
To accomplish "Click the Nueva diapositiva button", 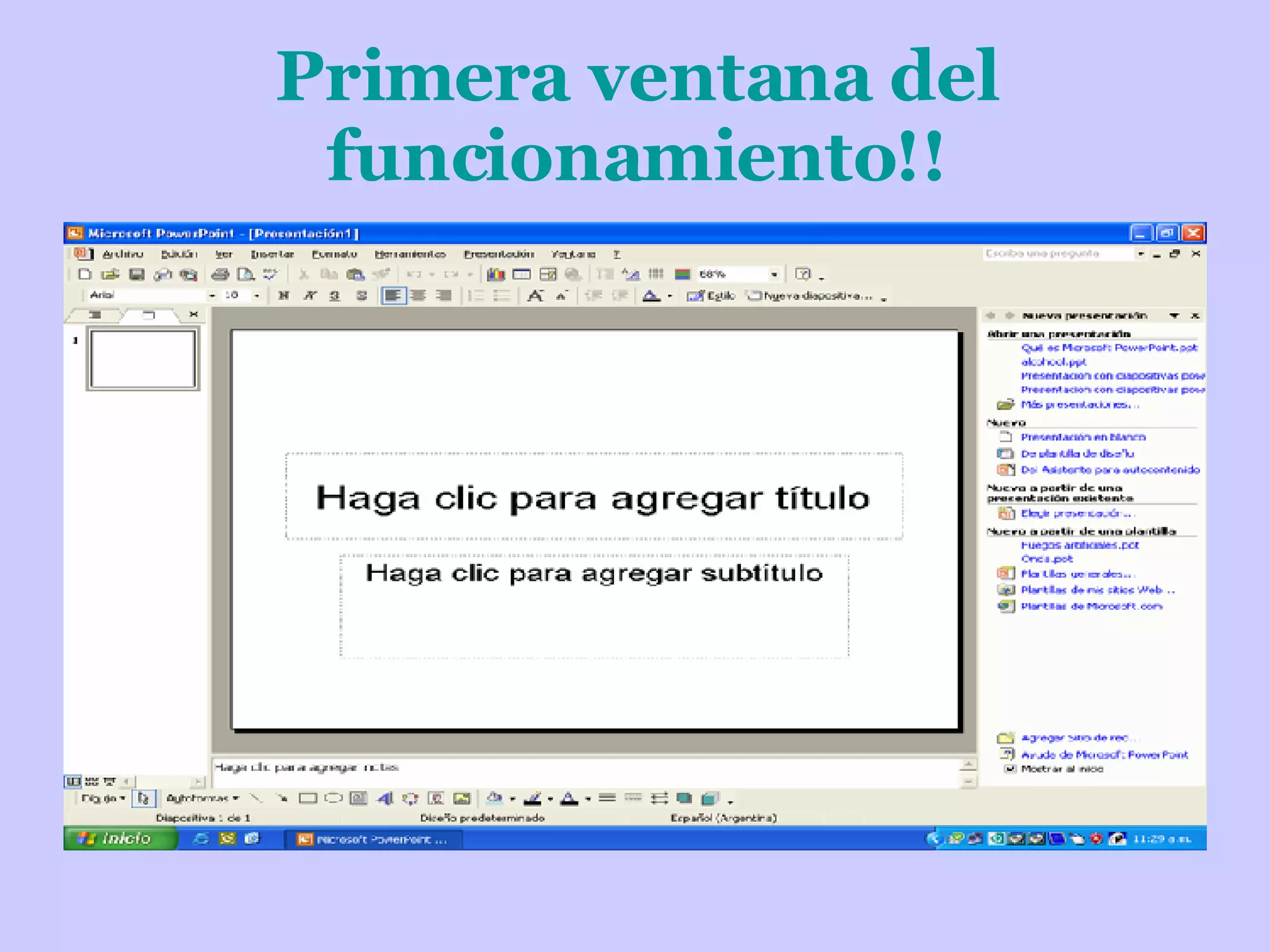I will coord(810,296).
